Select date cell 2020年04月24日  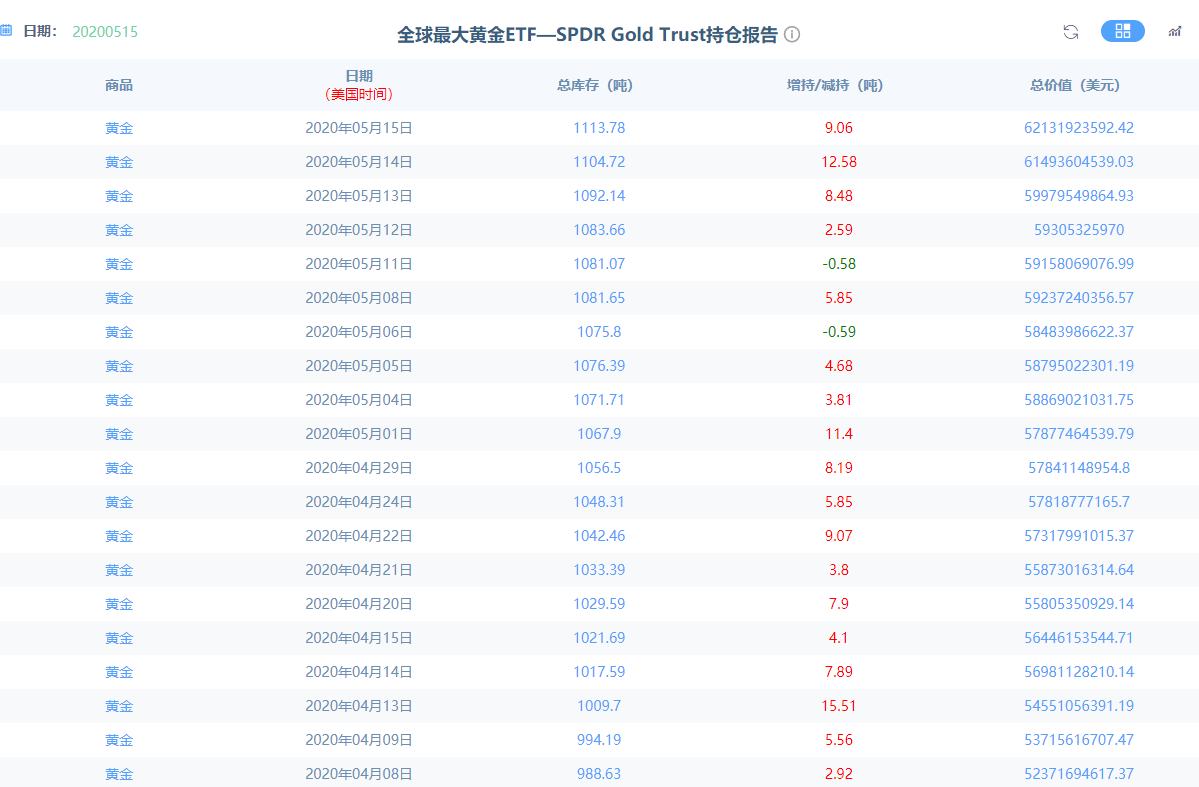[x=359, y=502]
